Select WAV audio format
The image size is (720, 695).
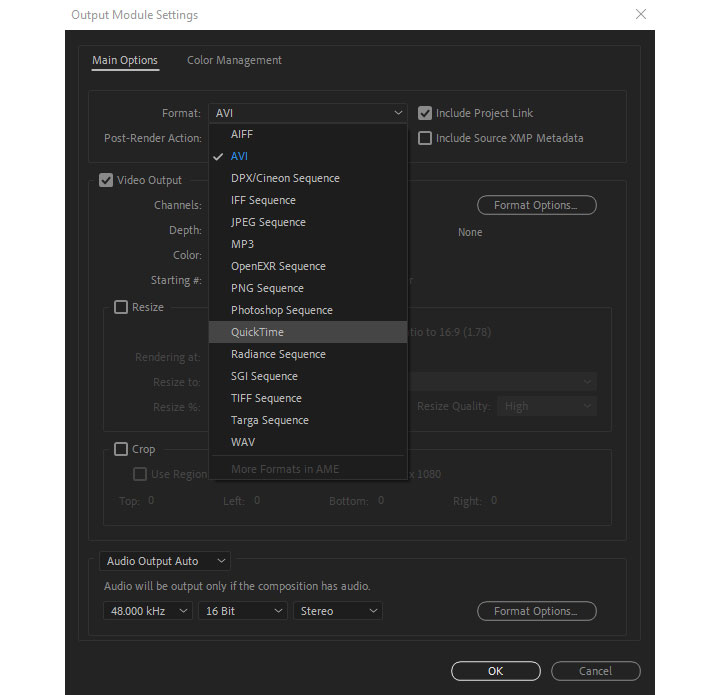[x=243, y=442]
